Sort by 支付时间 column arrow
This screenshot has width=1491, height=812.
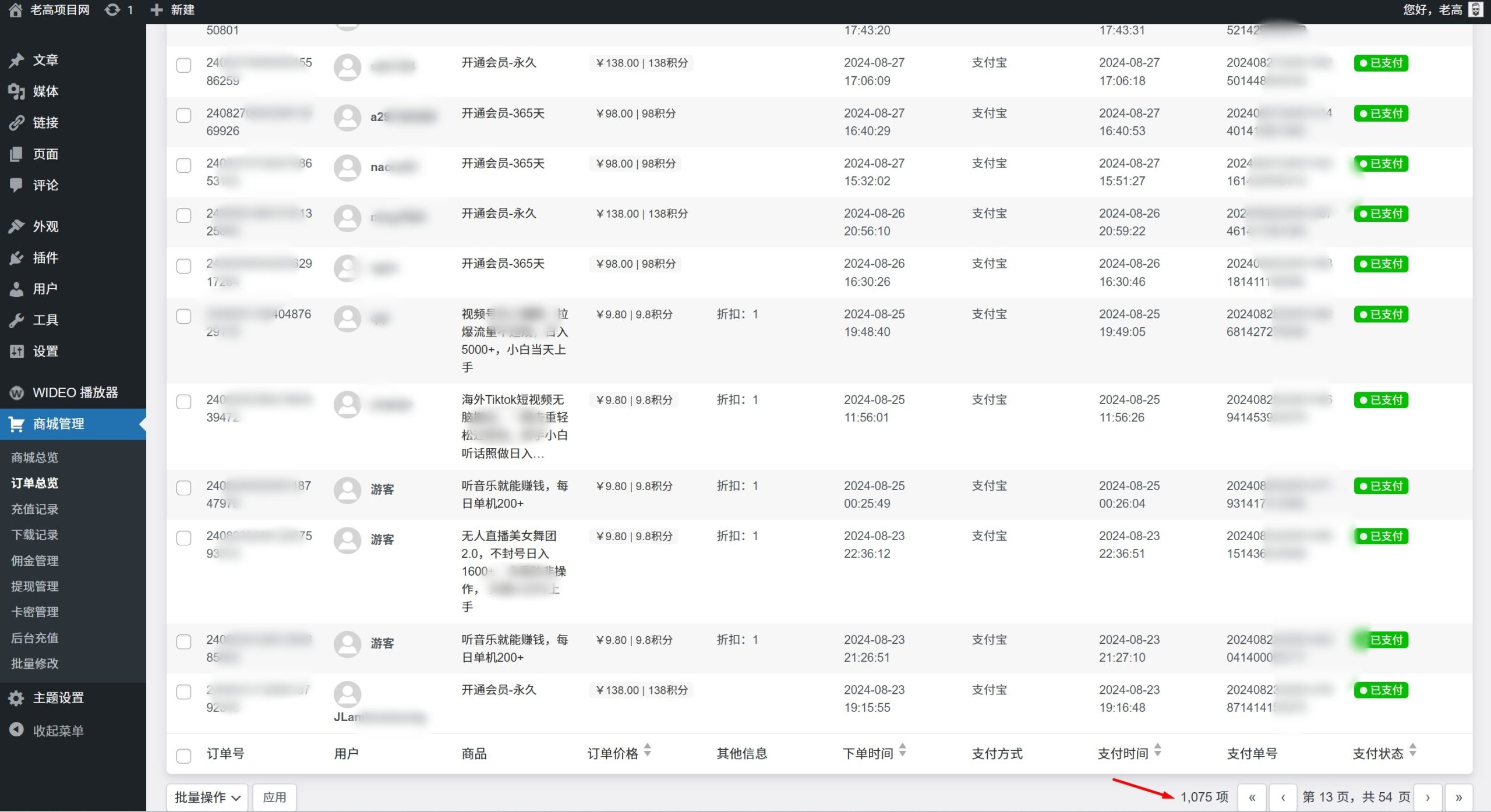click(1157, 750)
